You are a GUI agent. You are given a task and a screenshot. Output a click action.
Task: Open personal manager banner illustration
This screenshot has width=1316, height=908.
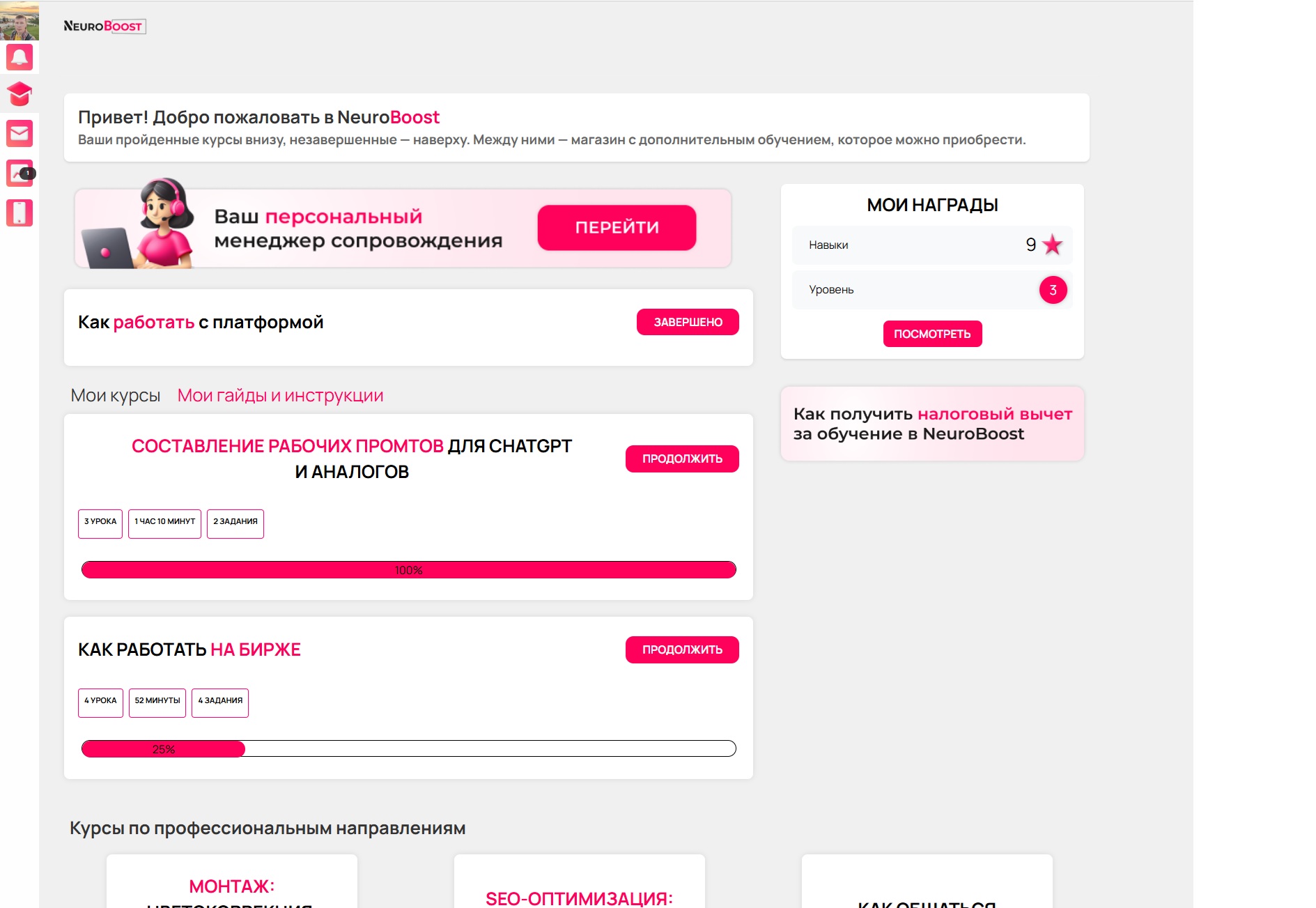pos(138,224)
